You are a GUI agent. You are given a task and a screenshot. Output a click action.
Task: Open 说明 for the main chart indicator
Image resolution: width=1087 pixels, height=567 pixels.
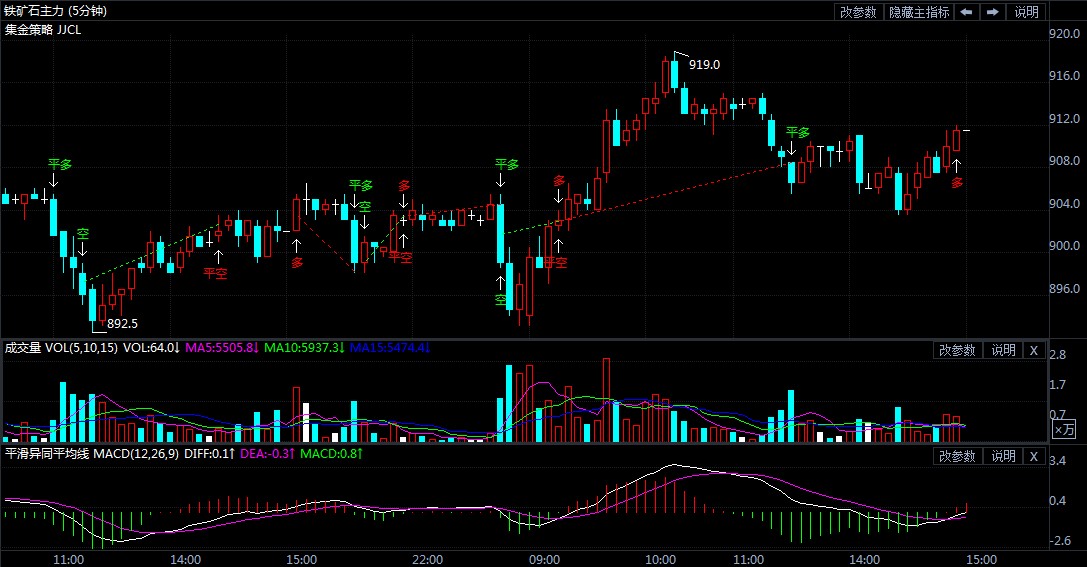tap(1027, 12)
